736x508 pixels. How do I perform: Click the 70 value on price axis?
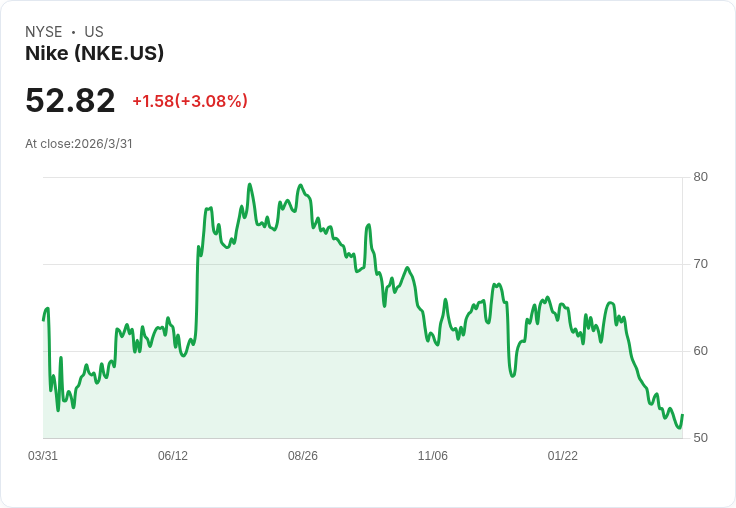[701, 264]
